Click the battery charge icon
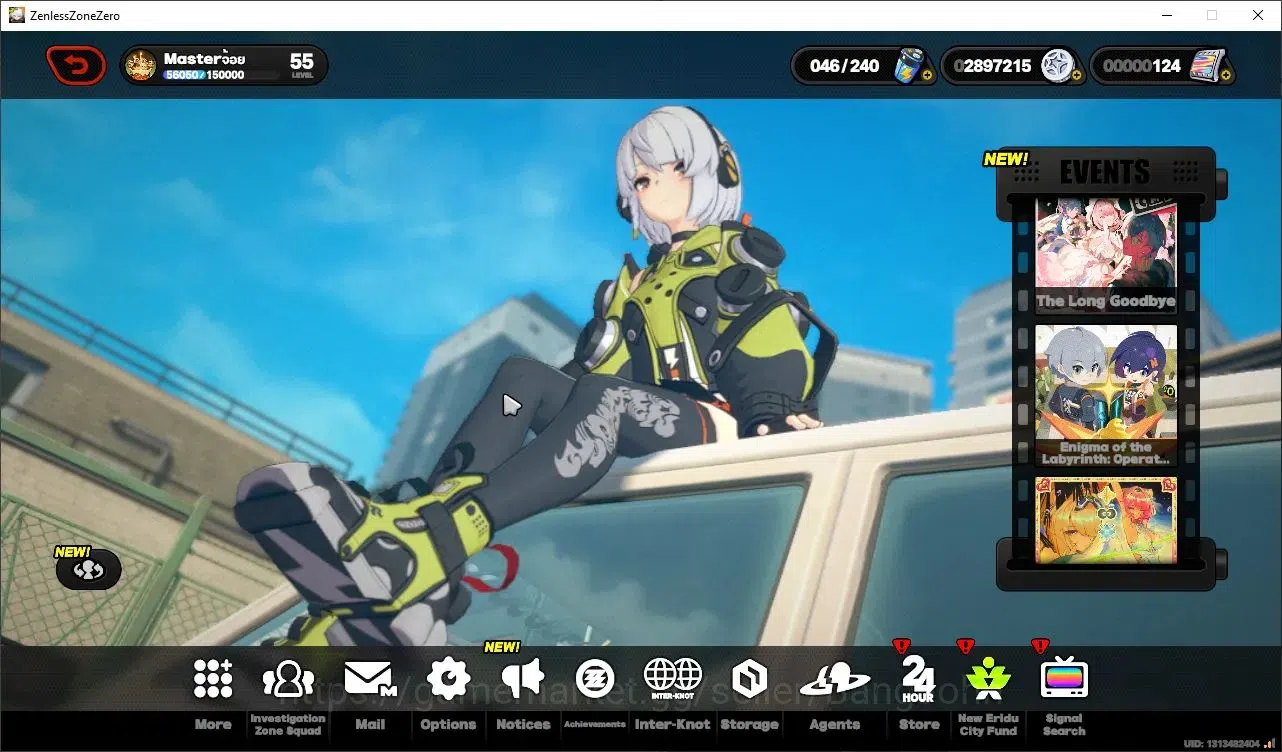 [909, 65]
